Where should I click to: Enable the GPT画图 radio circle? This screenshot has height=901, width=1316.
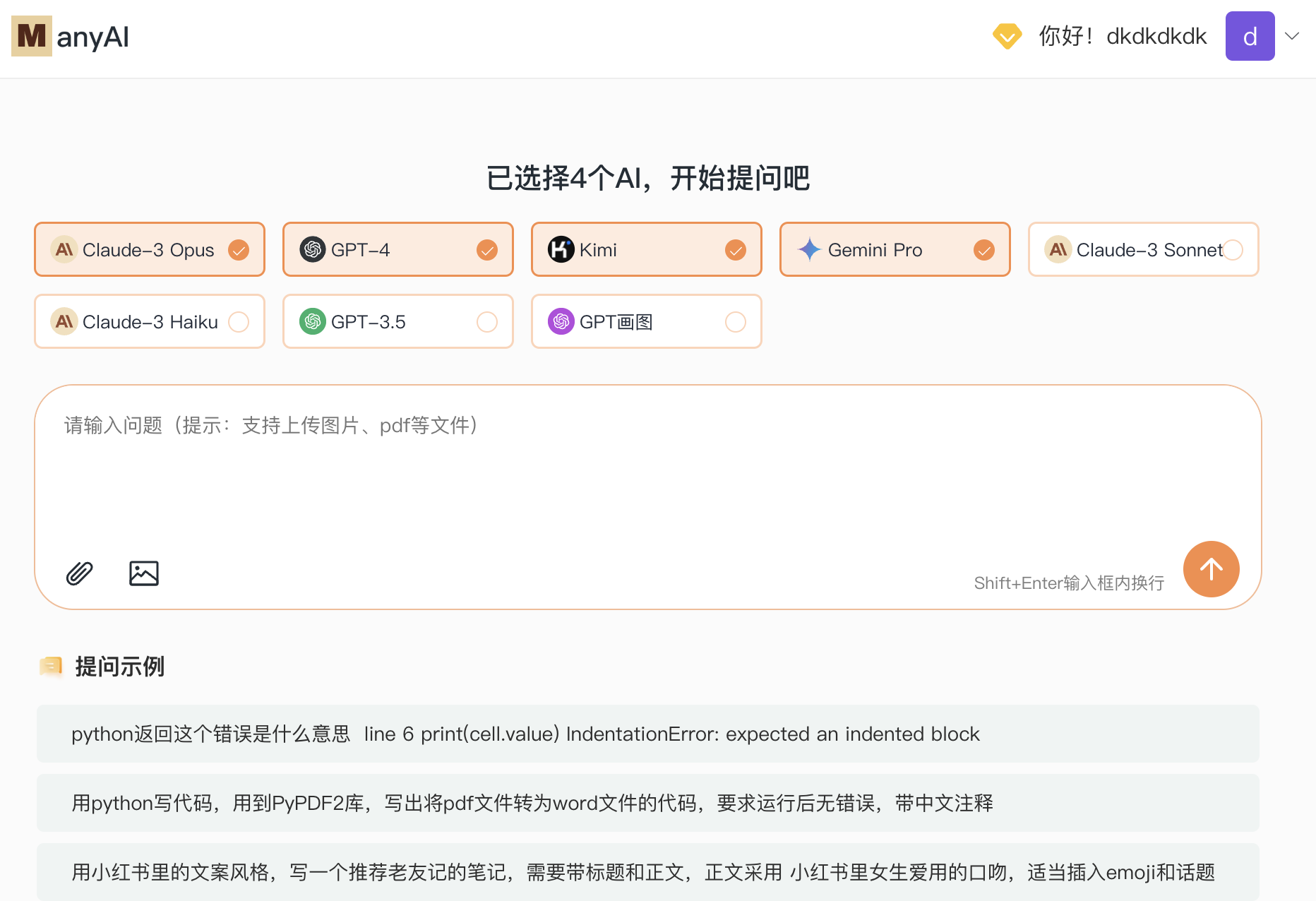point(736,322)
